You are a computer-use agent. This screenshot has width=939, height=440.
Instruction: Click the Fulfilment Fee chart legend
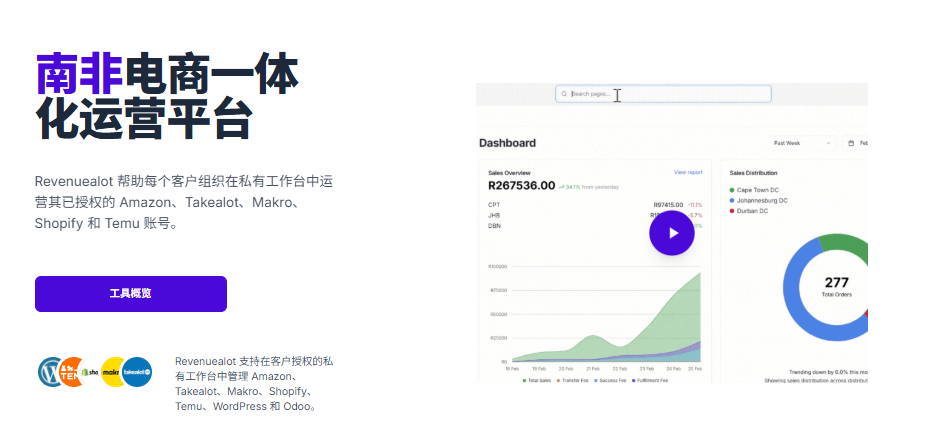650,380
